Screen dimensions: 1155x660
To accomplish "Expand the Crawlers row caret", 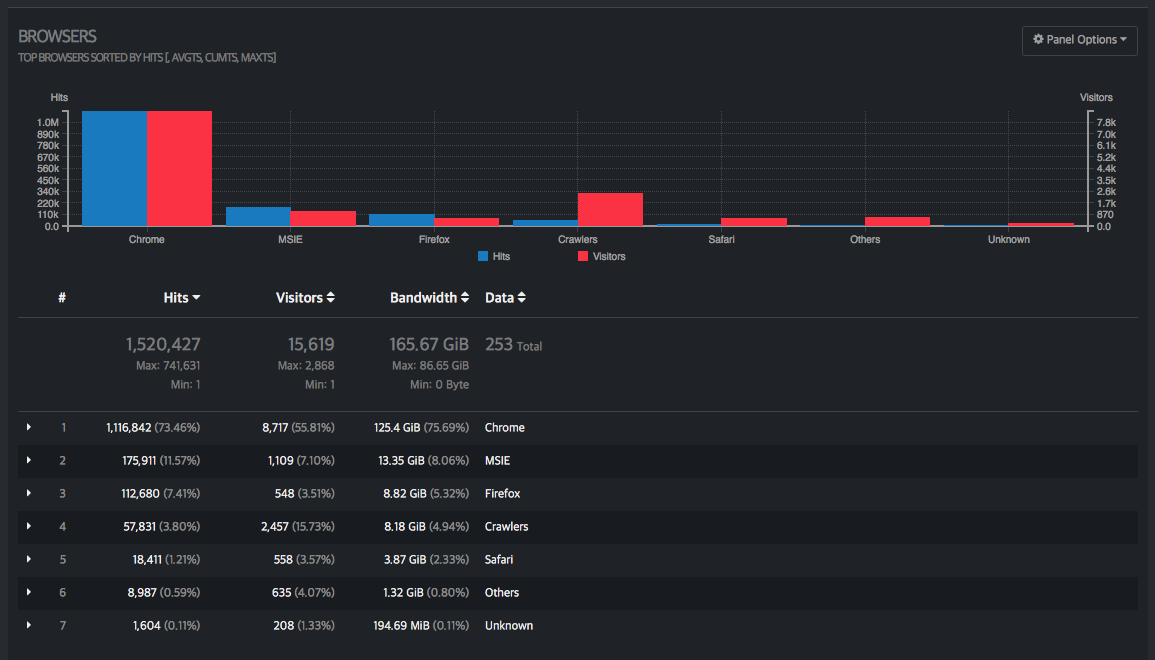I will point(29,527).
